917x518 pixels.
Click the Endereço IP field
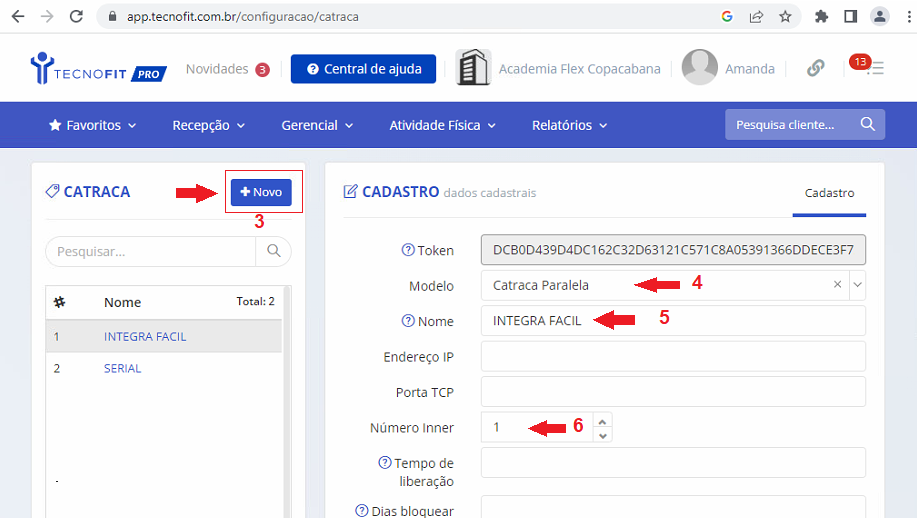tap(673, 356)
